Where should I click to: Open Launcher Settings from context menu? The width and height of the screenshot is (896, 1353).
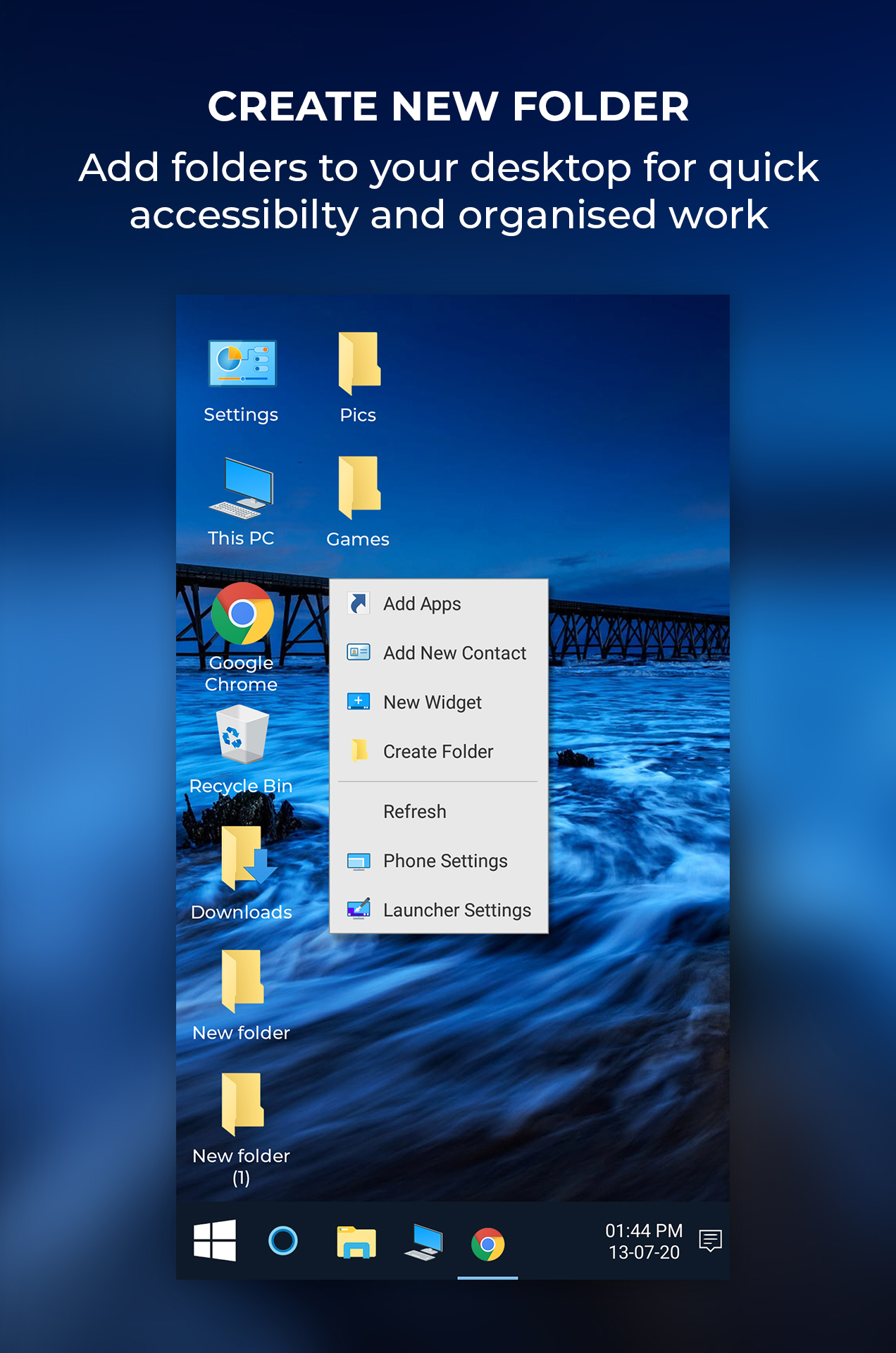point(456,910)
